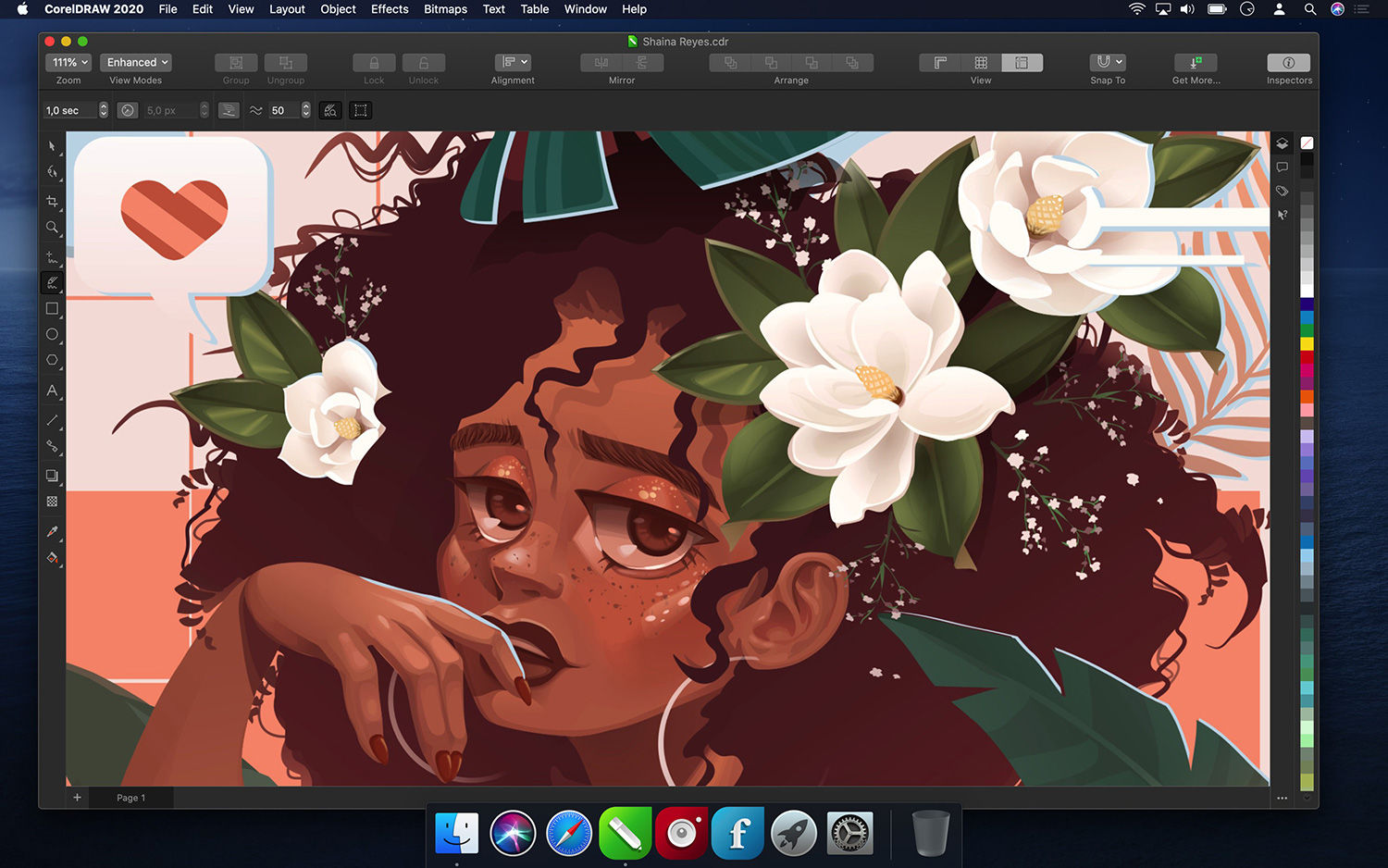Click the smoothing value field showing 50
Screen dimensions: 1388x868
pos(283,111)
